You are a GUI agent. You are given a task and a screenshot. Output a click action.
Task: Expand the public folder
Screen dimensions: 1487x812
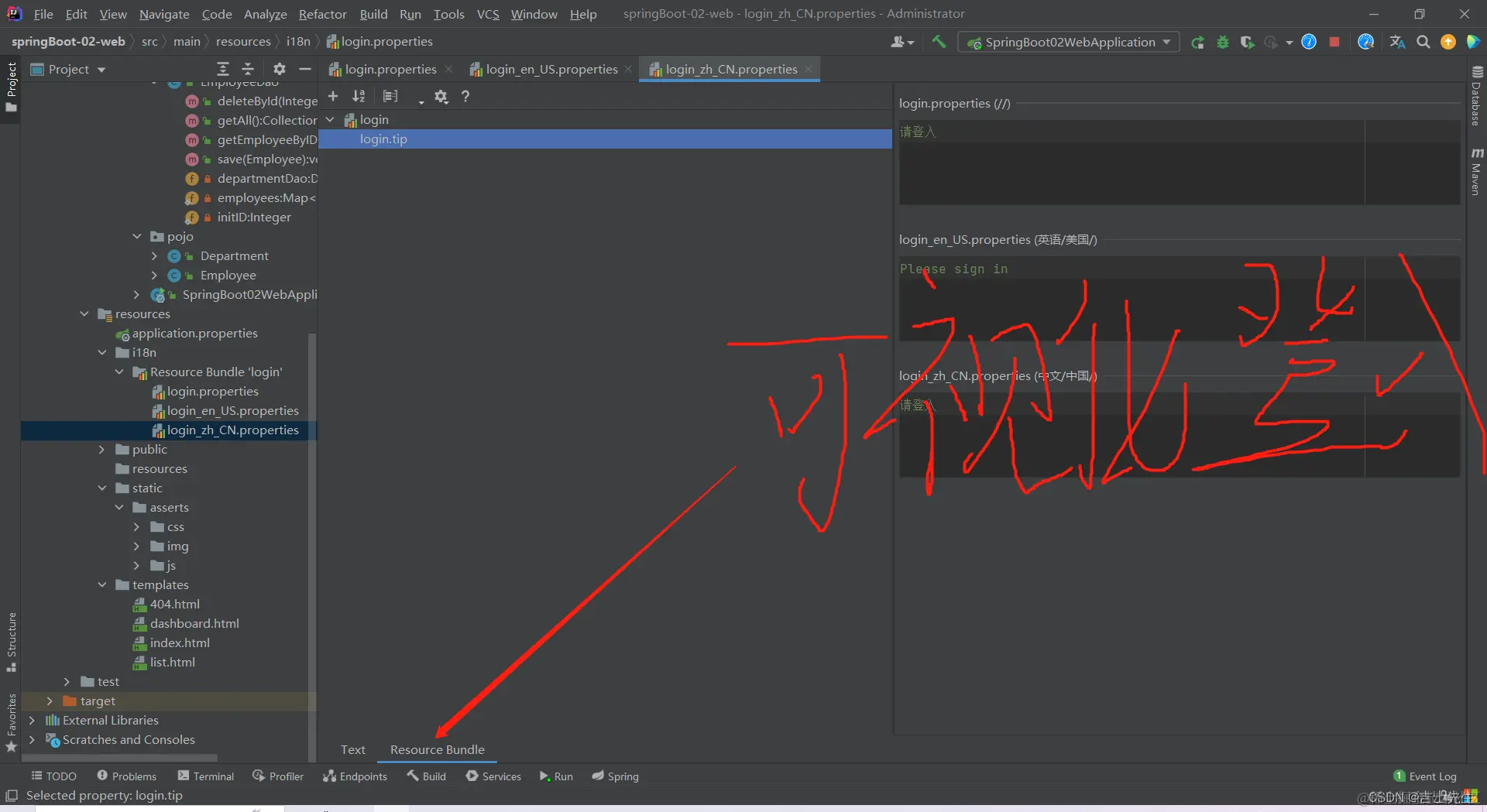pyautogui.click(x=101, y=449)
